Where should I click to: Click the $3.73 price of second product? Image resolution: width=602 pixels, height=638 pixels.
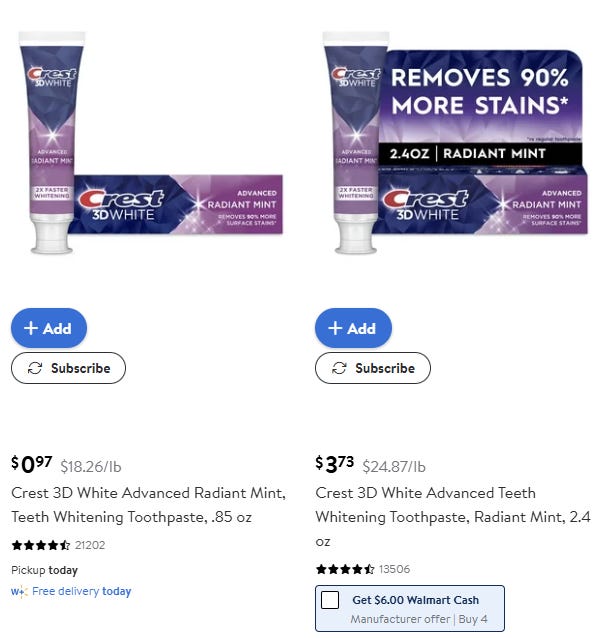(335, 465)
